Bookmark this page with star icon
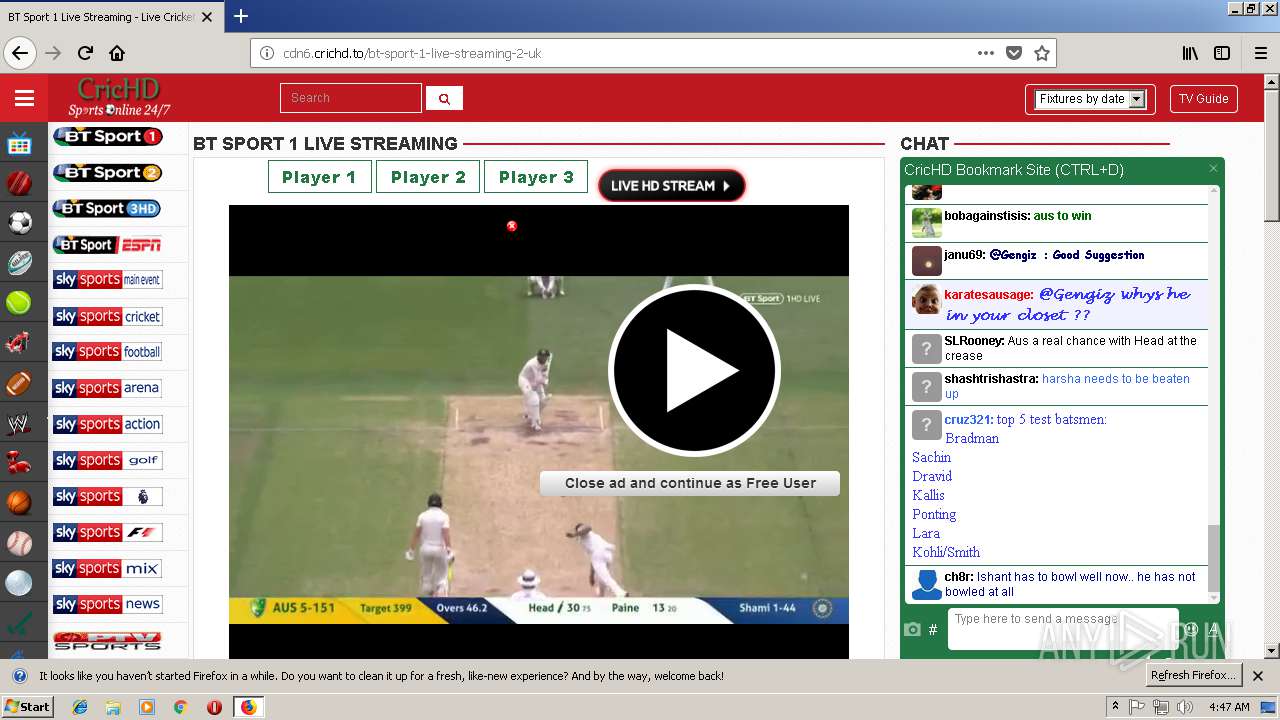The width and height of the screenshot is (1280, 720). pos(1041,53)
